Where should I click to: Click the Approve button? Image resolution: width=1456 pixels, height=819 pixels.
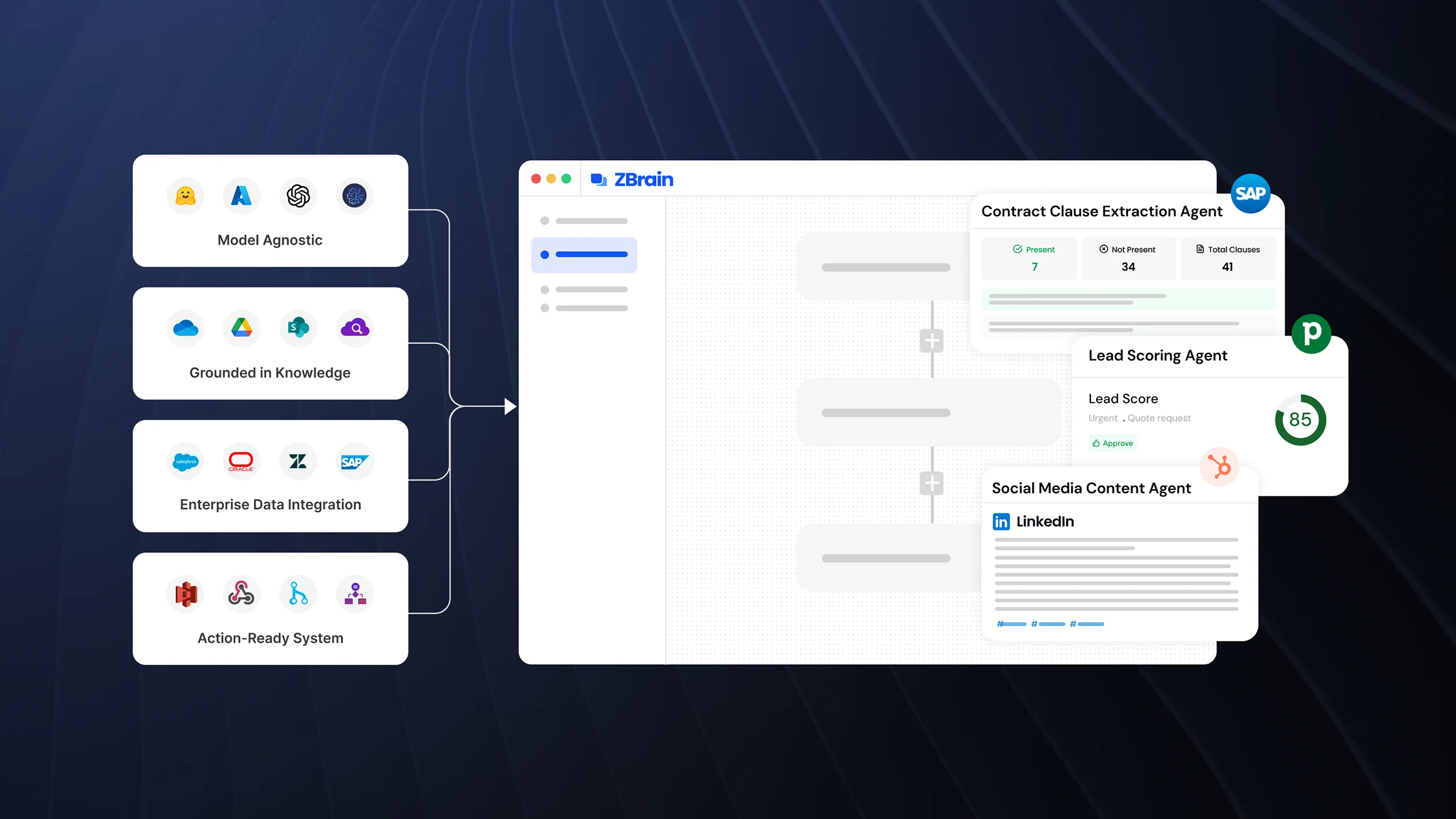tap(1112, 443)
